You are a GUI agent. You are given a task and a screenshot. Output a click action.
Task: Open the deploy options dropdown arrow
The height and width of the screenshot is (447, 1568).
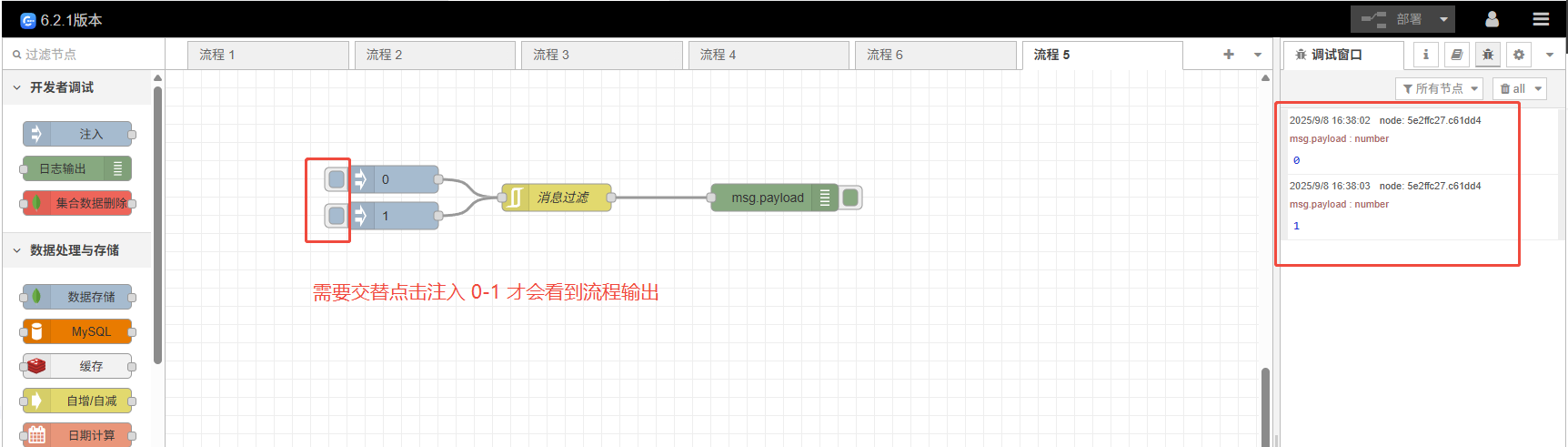1443,19
